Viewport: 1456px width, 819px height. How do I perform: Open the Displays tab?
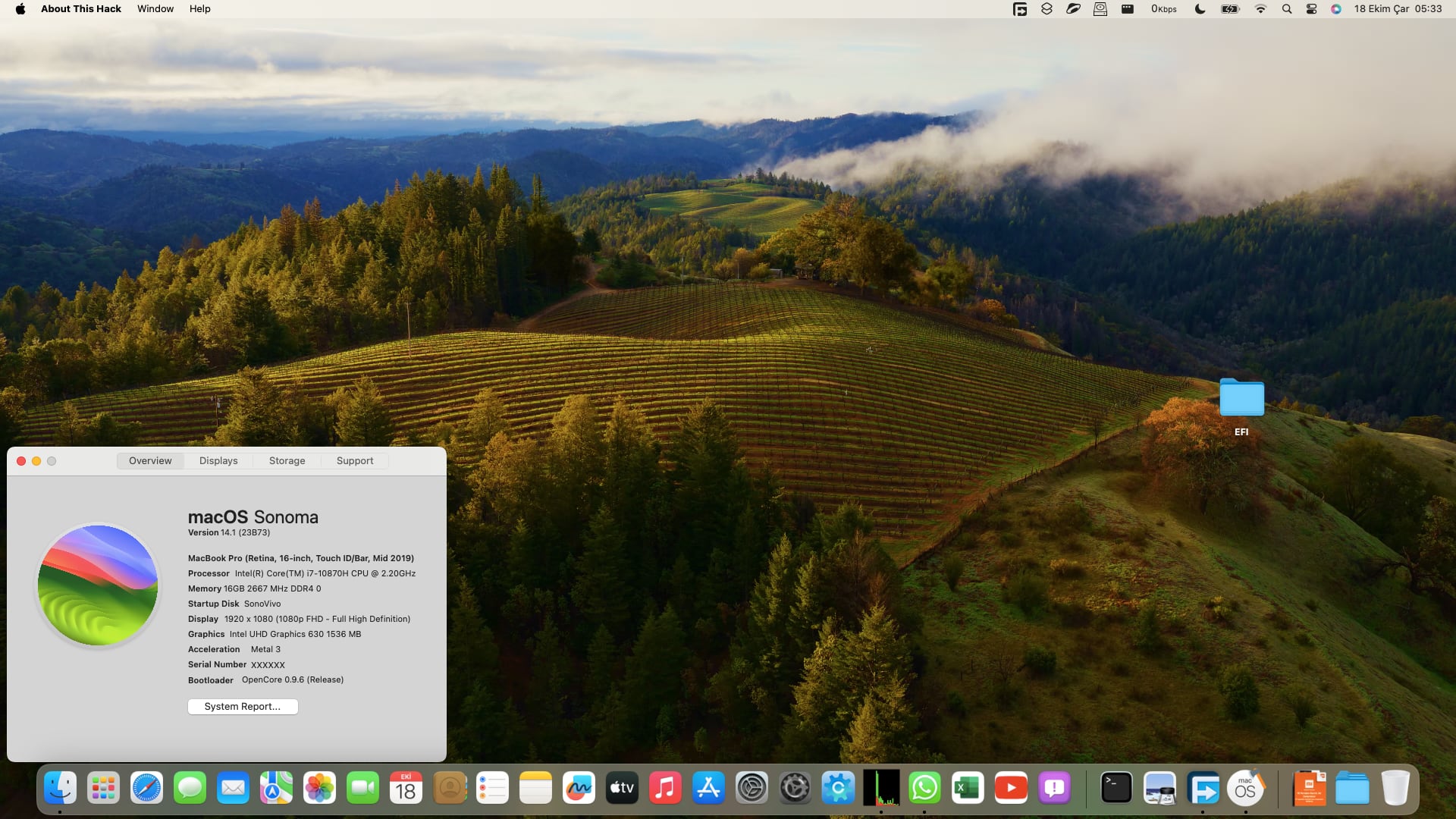point(218,460)
